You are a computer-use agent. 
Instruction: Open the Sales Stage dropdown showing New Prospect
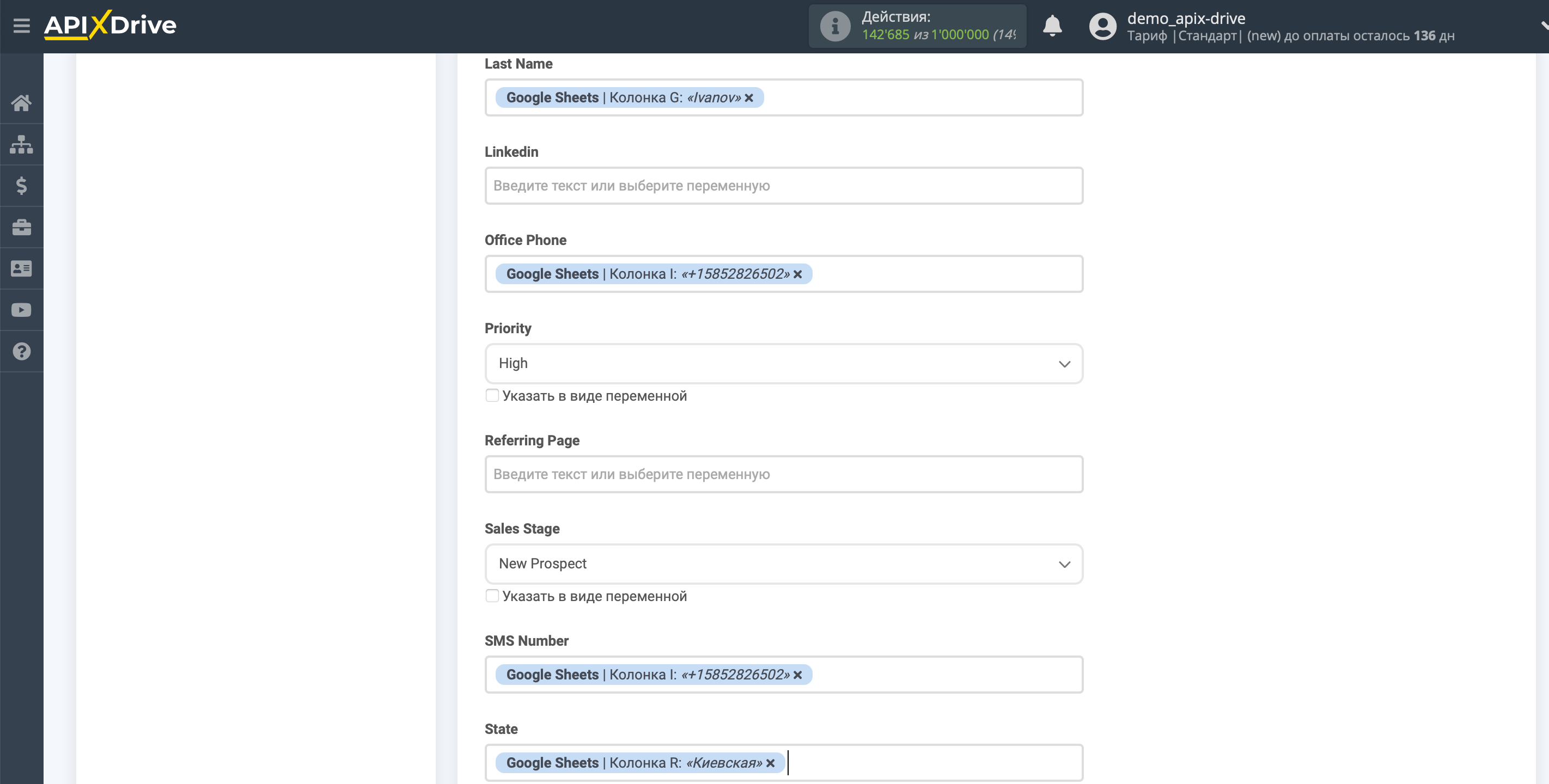[784, 564]
